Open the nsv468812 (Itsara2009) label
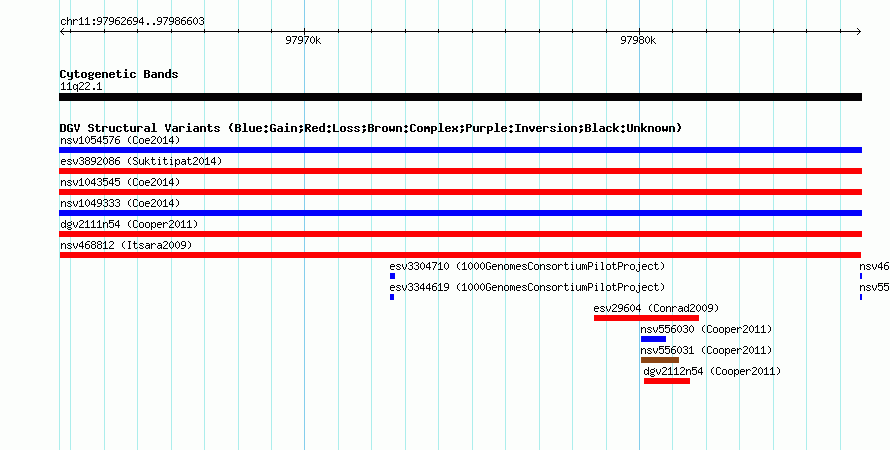 click(x=126, y=245)
